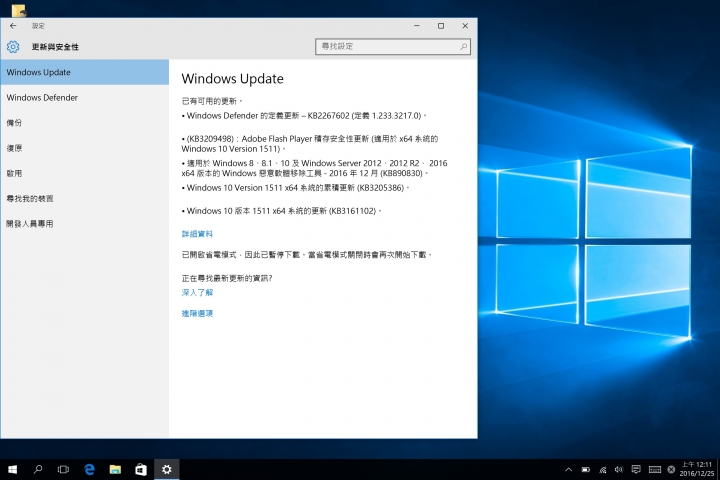Open the 備份 (Backup) section
Image resolution: width=720 pixels, height=480 pixels.
pos(84,123)
